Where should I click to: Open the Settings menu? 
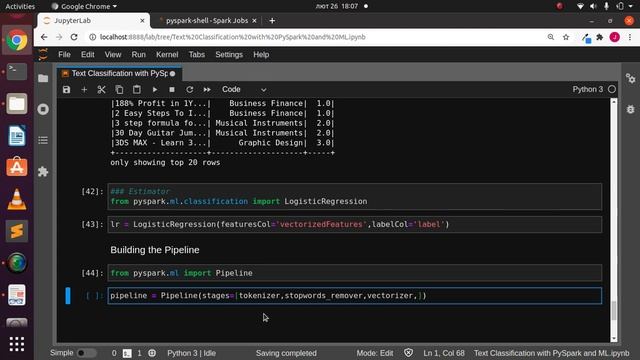point(229,55)
